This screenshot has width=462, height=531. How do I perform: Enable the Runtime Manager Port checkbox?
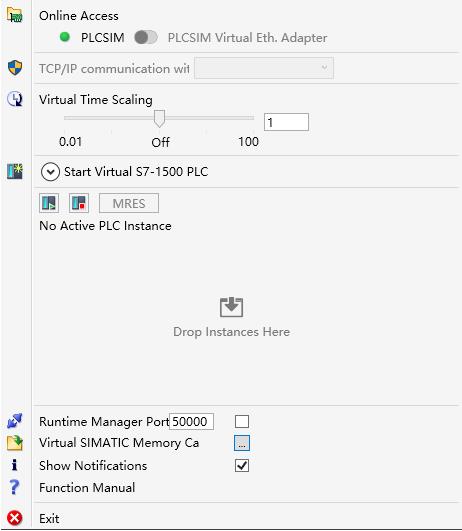tap(242, 422)
